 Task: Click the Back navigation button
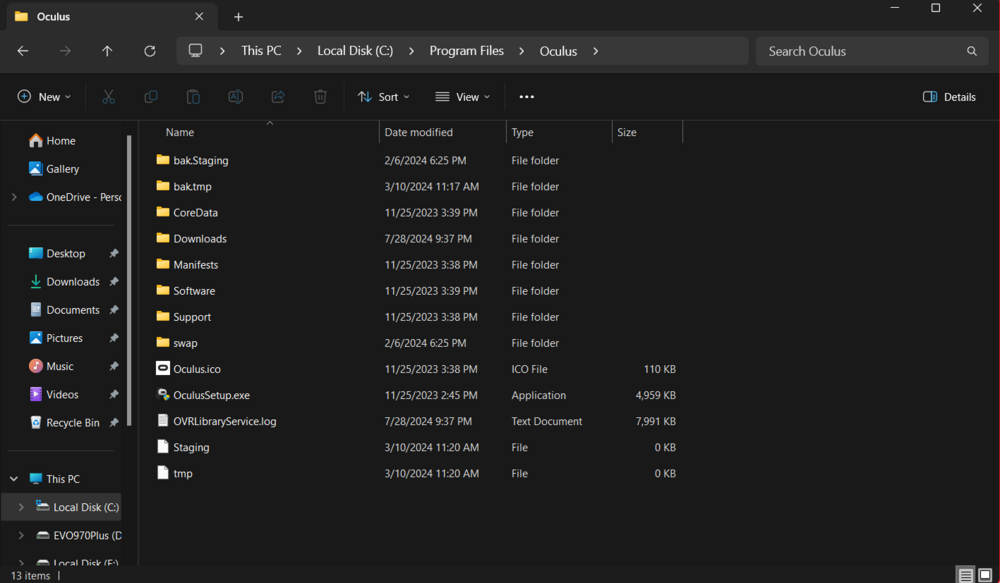[x=22, y=50]
